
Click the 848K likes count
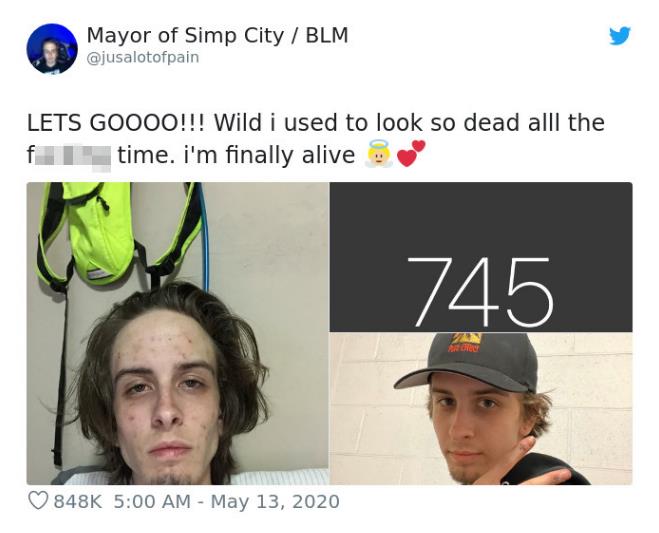[x=78, y=501]
